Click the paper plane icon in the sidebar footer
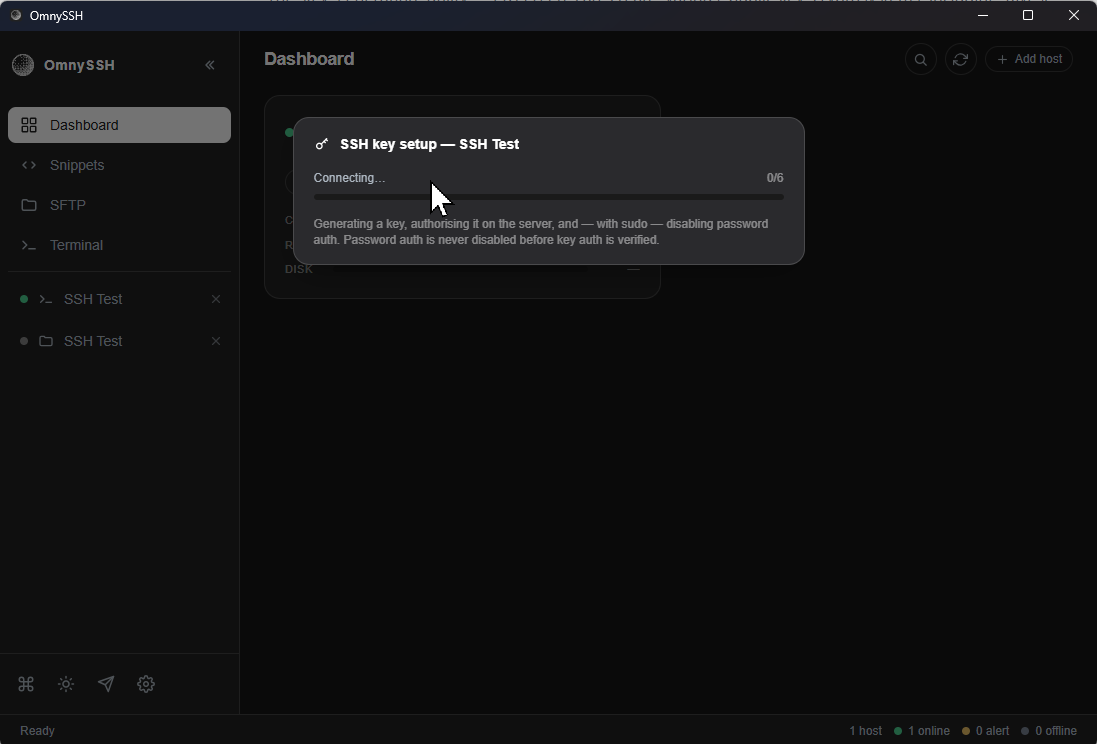The image size is (1097, 744). pyautogui.click(x=106, y=684)
